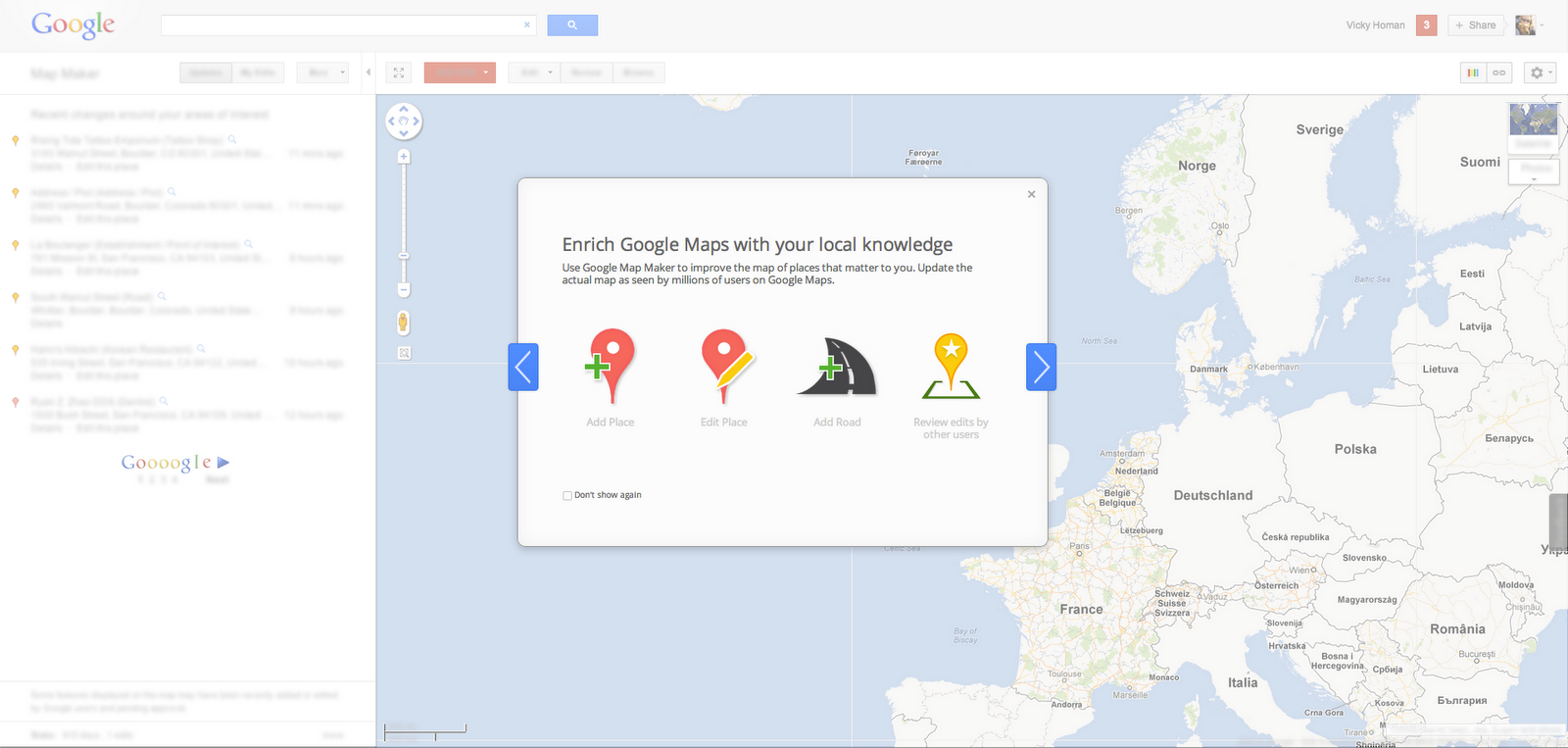Click the Edit Place label text
The image size is (1568, 748).
tap(724, 423)
